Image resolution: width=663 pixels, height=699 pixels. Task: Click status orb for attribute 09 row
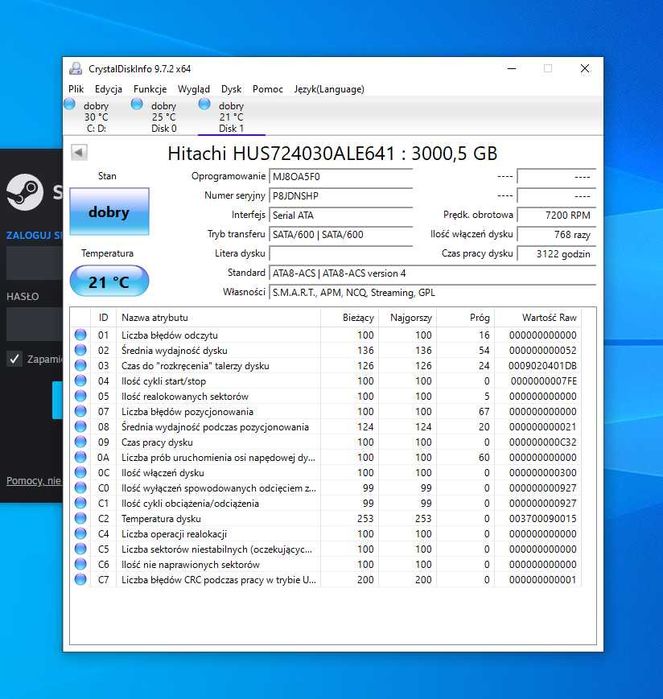click(x=81, y=442)
